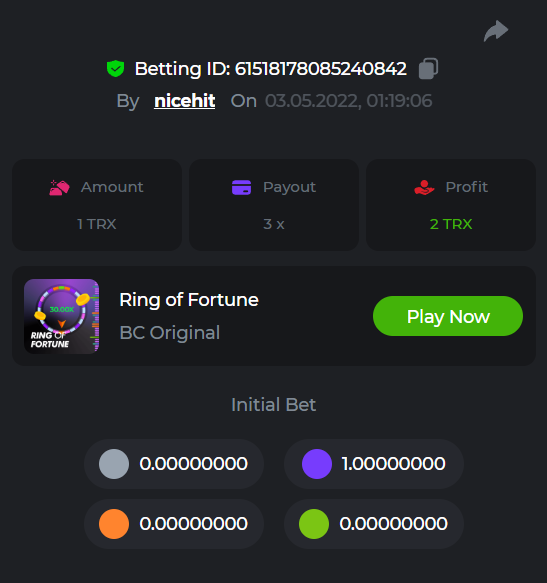Select the green color swatch
Viewport: 547px width, 583px height.
314,524
